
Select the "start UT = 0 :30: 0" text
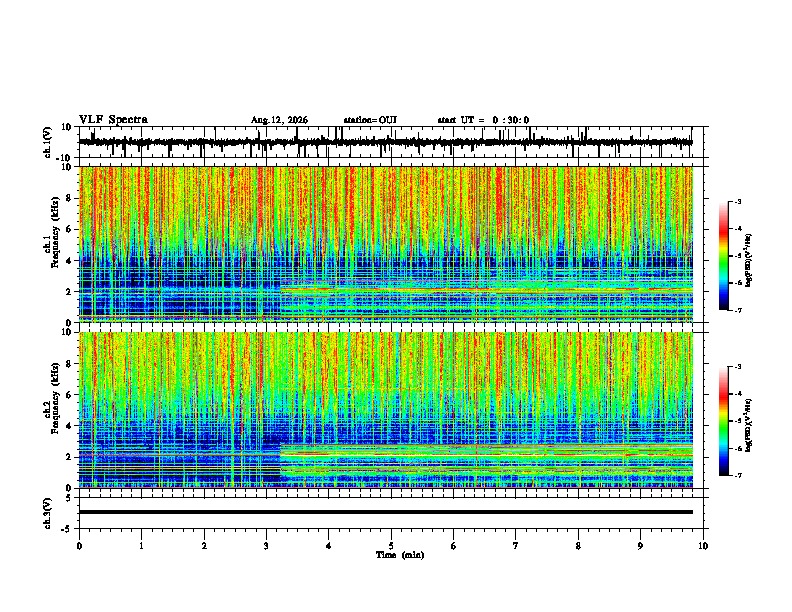[x=483, y=120]
